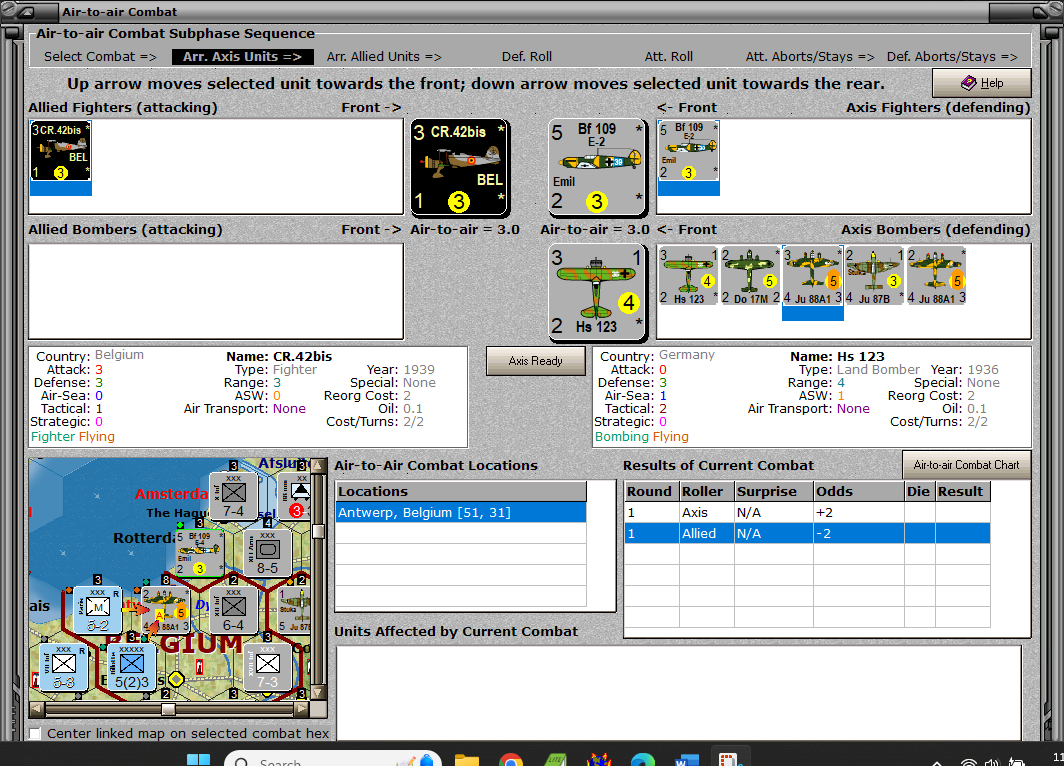
Task: Click the Arr. Allied Units subphase step
Action: (x=384, y=57)
